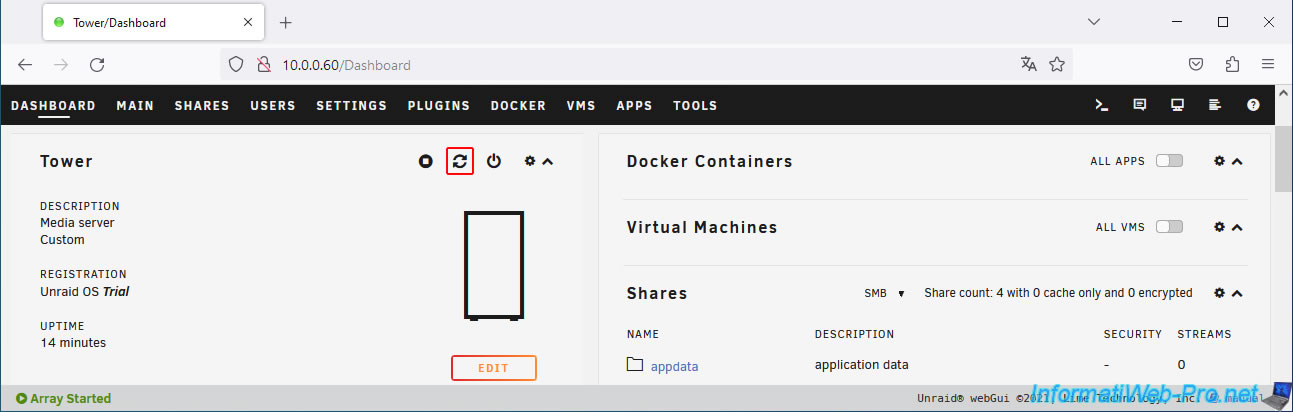Open the SMB protocol dropdown in Shares
The width and height of the screenshot is (1293, 412).
884,293
